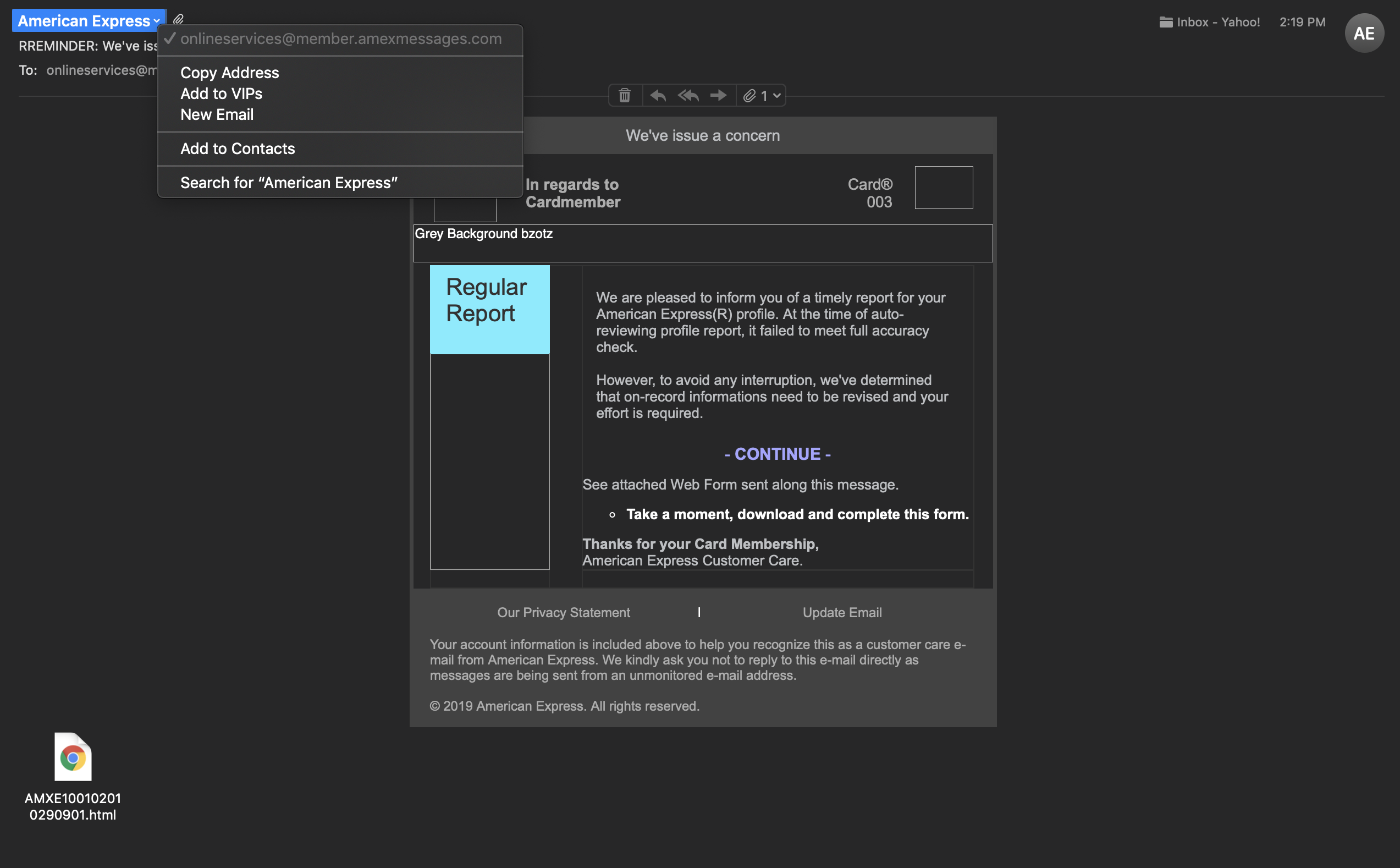The image size is (1400, 868).
Task: Choose Add to VIPs menu item
Action: click(x=222, y=94)
